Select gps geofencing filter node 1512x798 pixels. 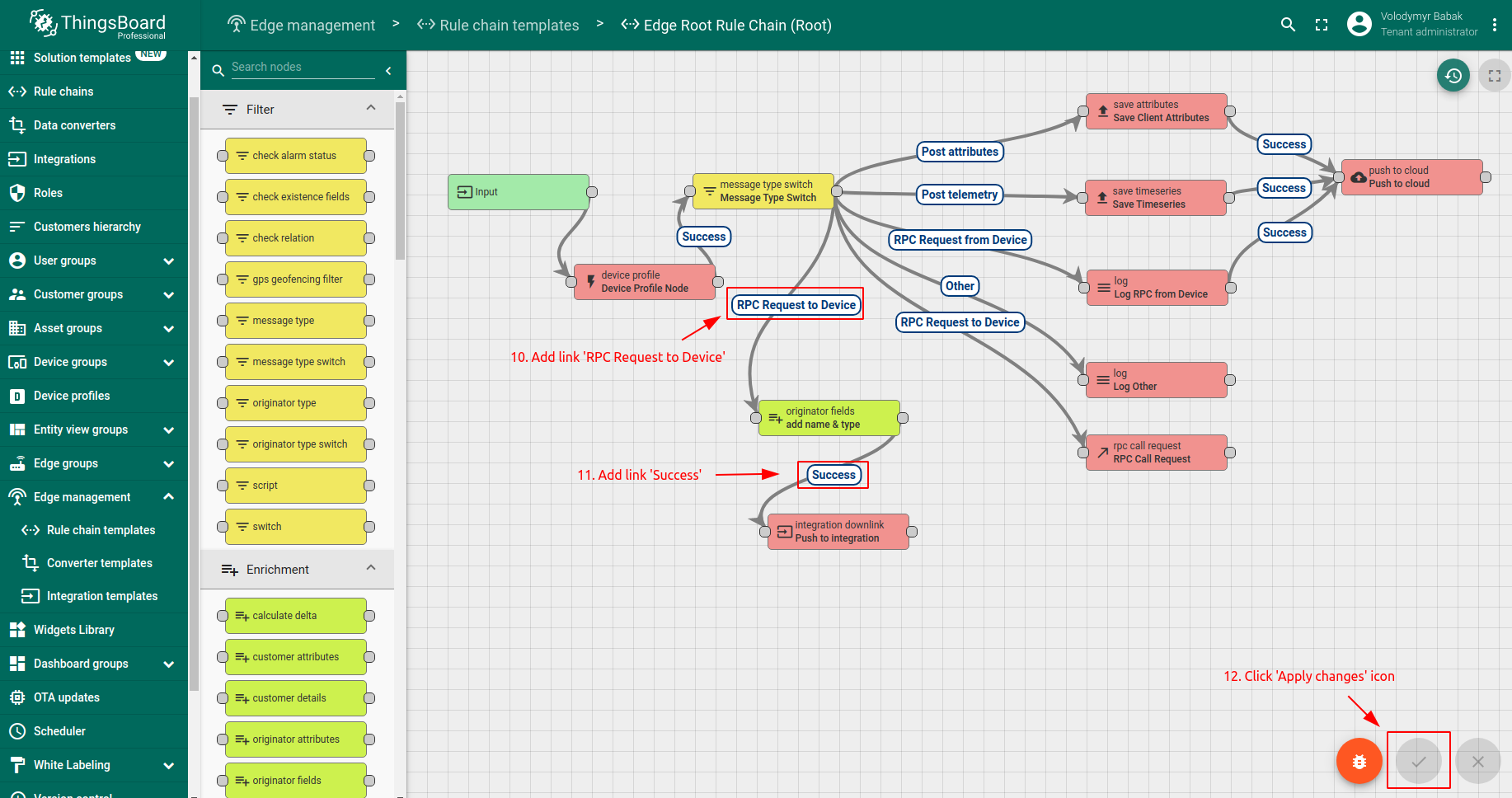coord(295,279)
